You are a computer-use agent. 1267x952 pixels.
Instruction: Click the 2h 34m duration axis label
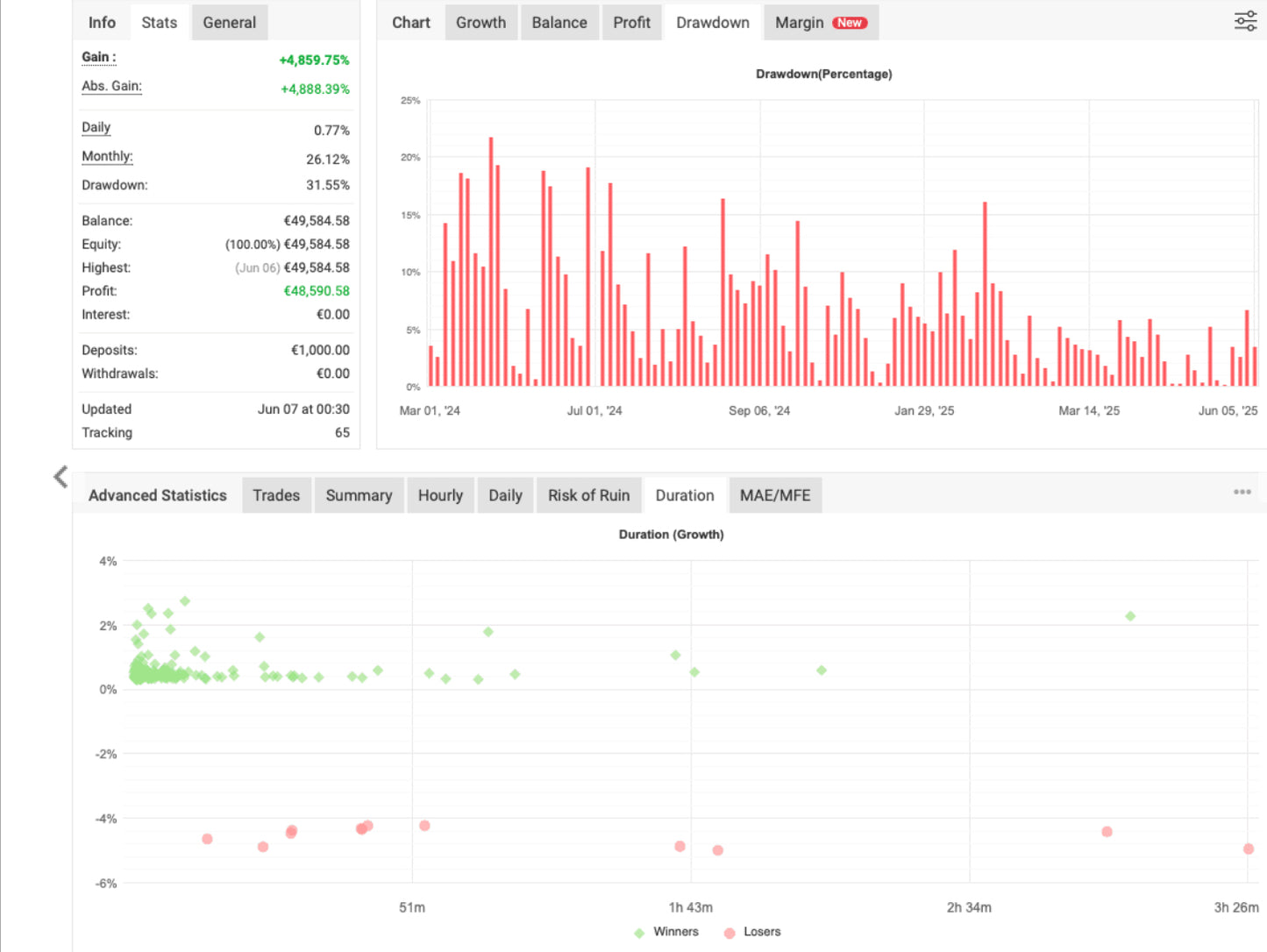969,907
